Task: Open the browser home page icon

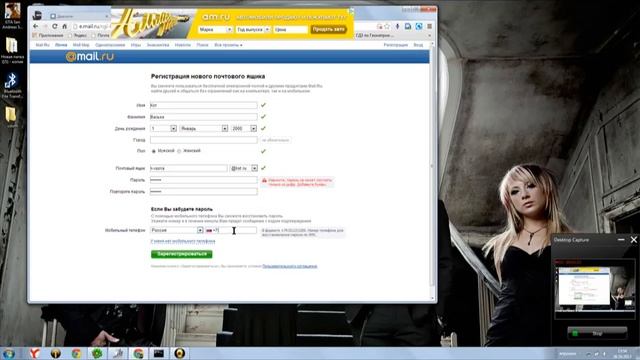Action: click(x=64, y=26)
